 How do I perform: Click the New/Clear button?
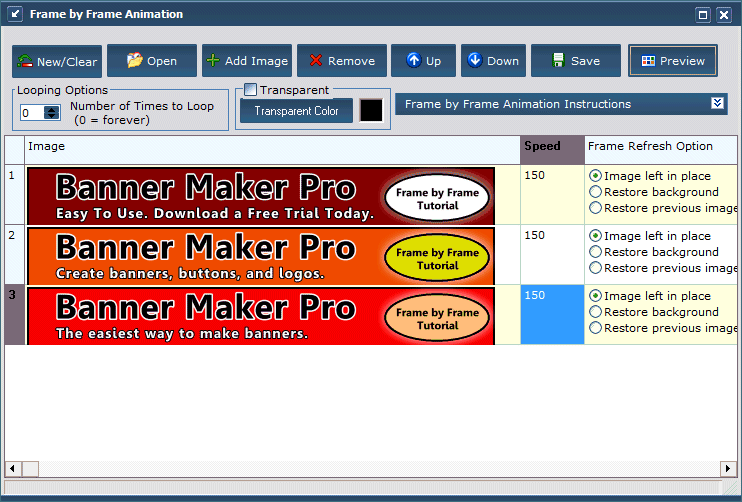(x=57, y=61)
